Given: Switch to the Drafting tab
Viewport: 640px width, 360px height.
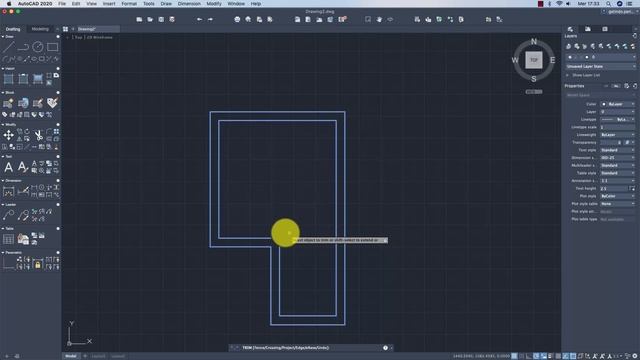Looking at the screenshot, I should pos(13,29).
